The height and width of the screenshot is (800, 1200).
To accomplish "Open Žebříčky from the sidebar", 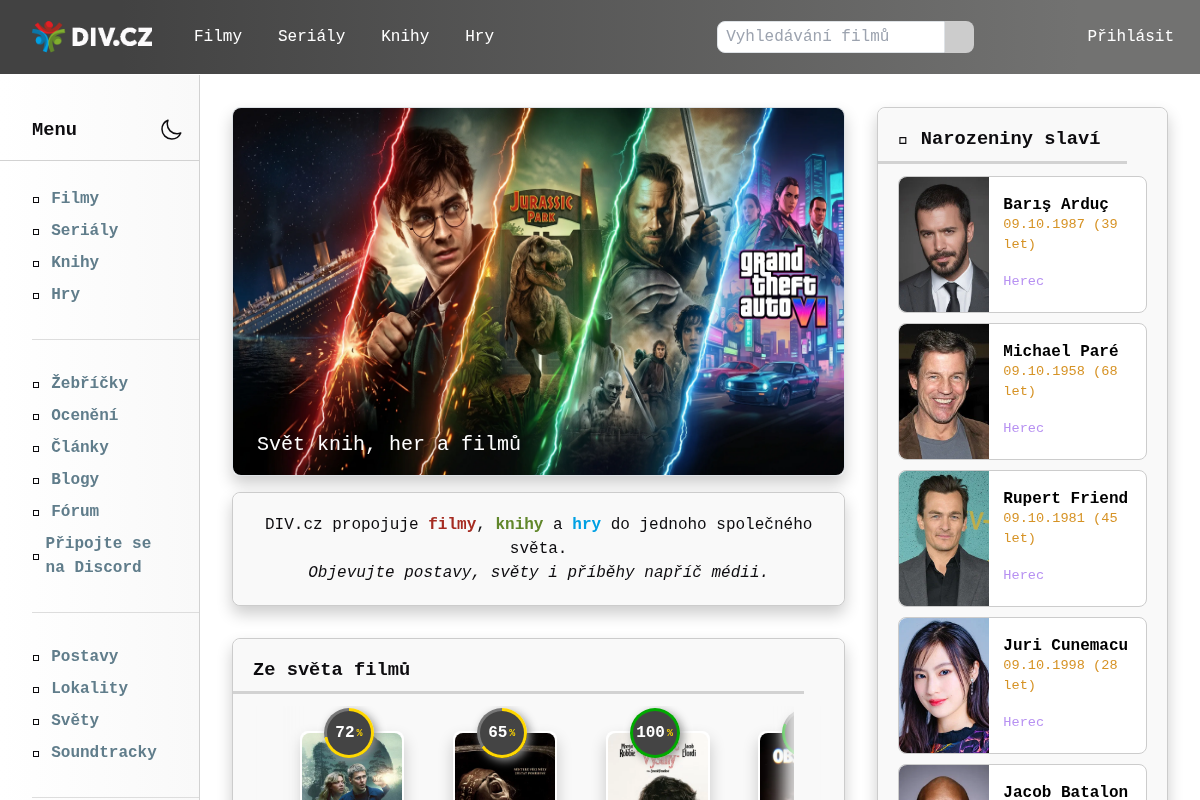I will (x=90, y=384).
